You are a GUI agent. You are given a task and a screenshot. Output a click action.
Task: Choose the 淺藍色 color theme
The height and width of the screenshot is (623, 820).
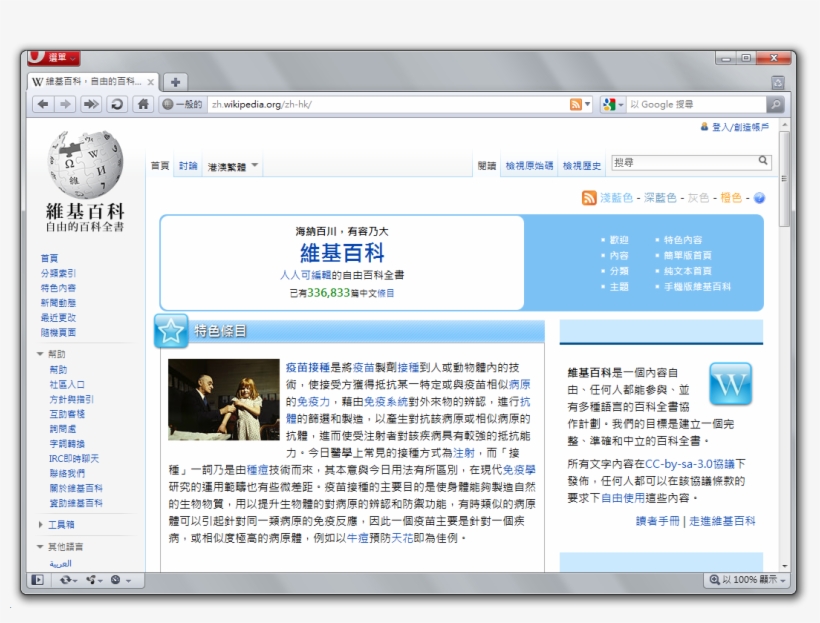[617, 198]
